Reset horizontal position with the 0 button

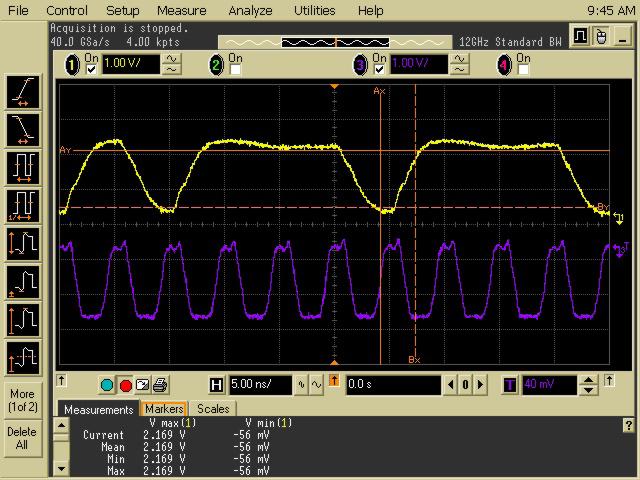click(x=466, y=385)
